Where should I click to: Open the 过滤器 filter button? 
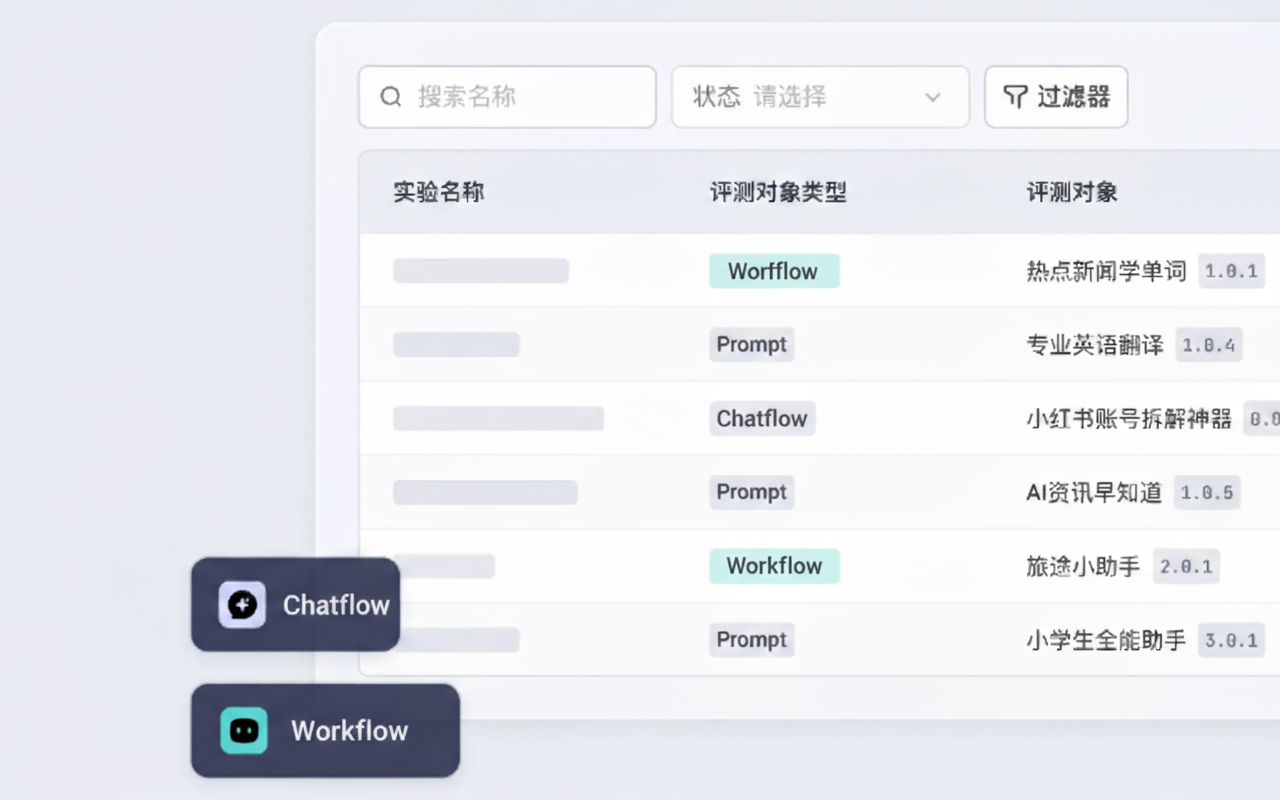1056,97
